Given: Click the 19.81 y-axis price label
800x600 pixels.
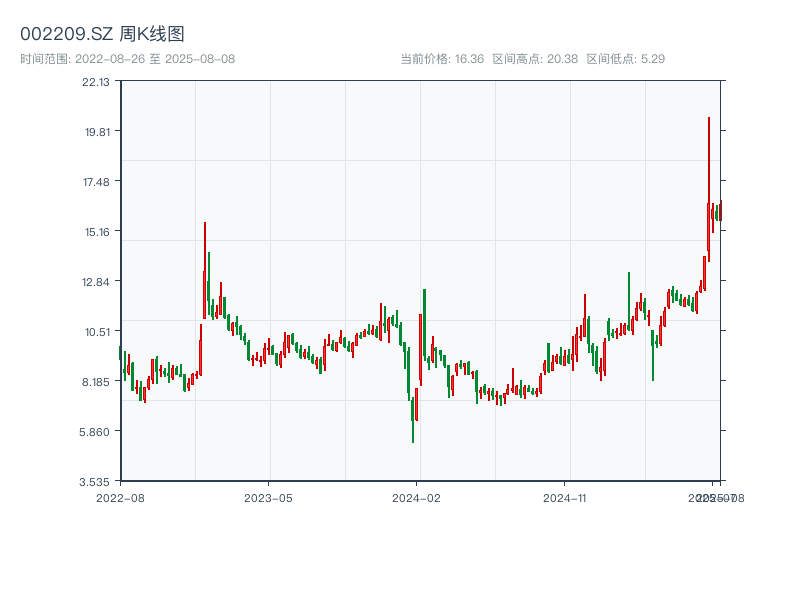Looking at the screenshot, I should pyautogui.click(x=97, y=131).
